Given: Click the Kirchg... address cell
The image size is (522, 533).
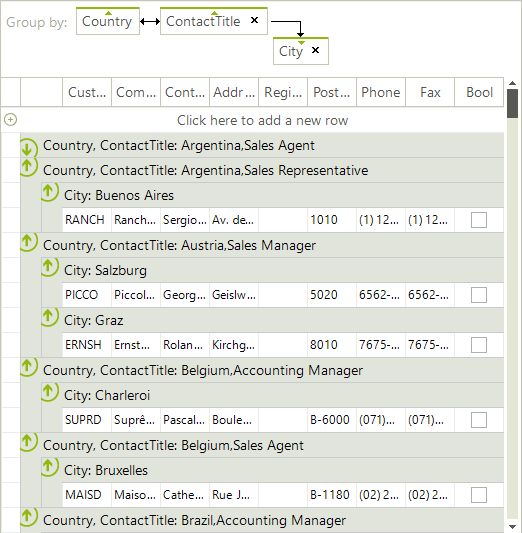Looking at the screenshot, I should click(234, 345).
